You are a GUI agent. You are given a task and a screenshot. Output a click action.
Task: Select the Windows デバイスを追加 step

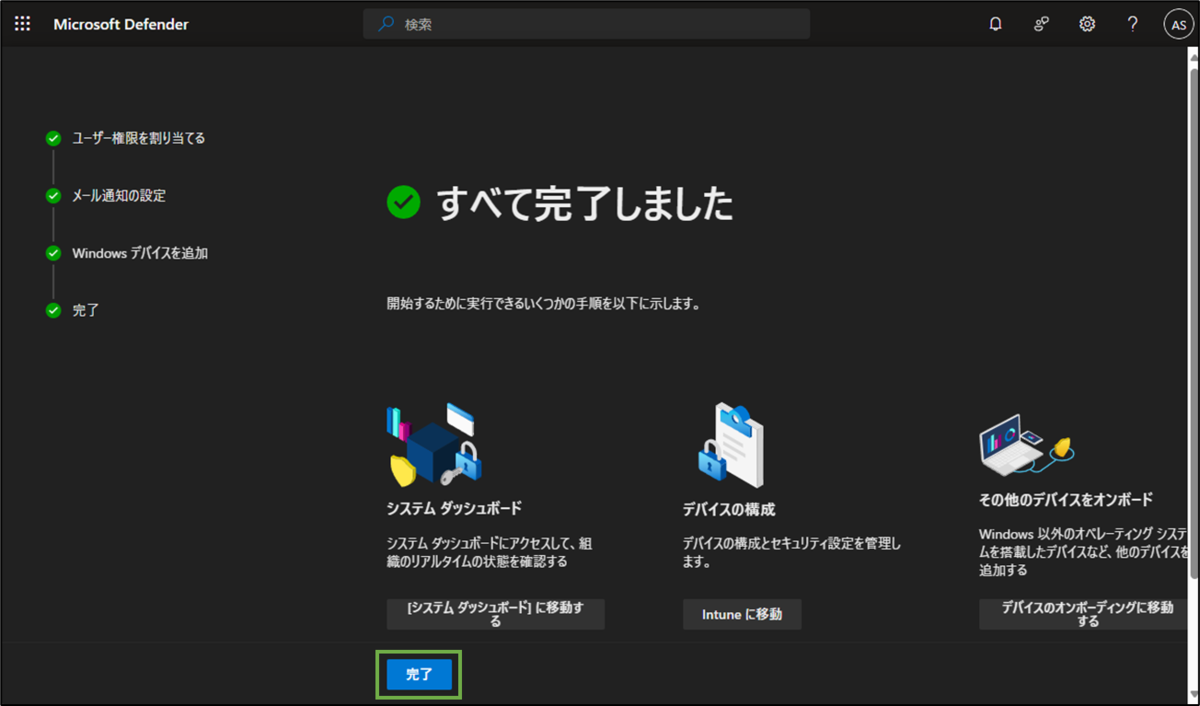[x=140, y=253]
